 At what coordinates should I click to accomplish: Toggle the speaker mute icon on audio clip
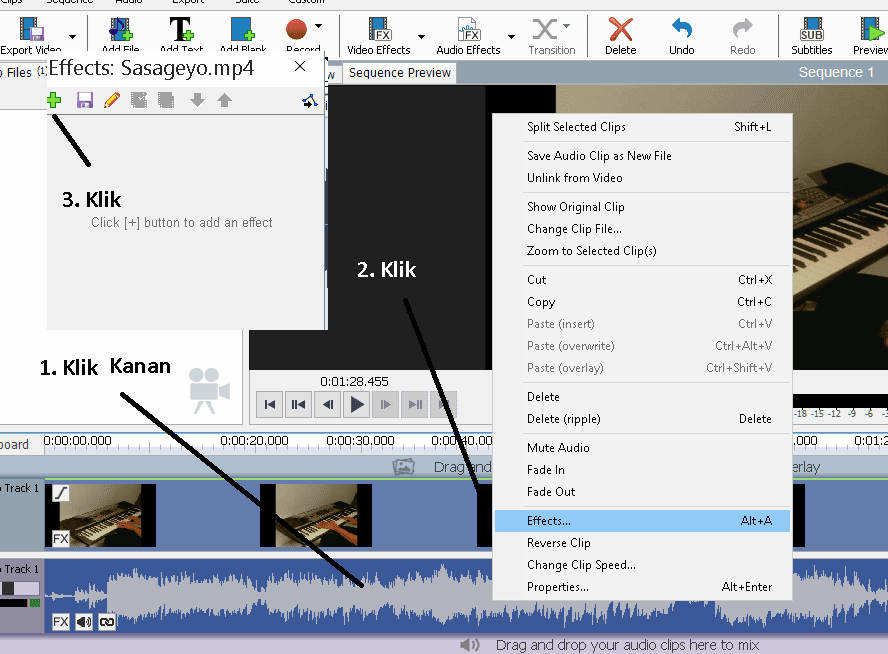pyautogui.click(x=84, y=622)
